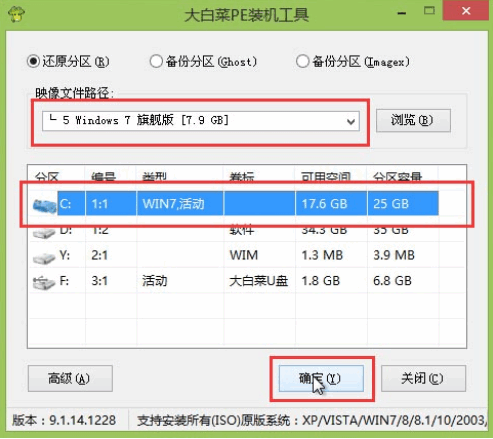Click the 高级 (A) advanced button
493x439 pixels.
click(70, 378)
